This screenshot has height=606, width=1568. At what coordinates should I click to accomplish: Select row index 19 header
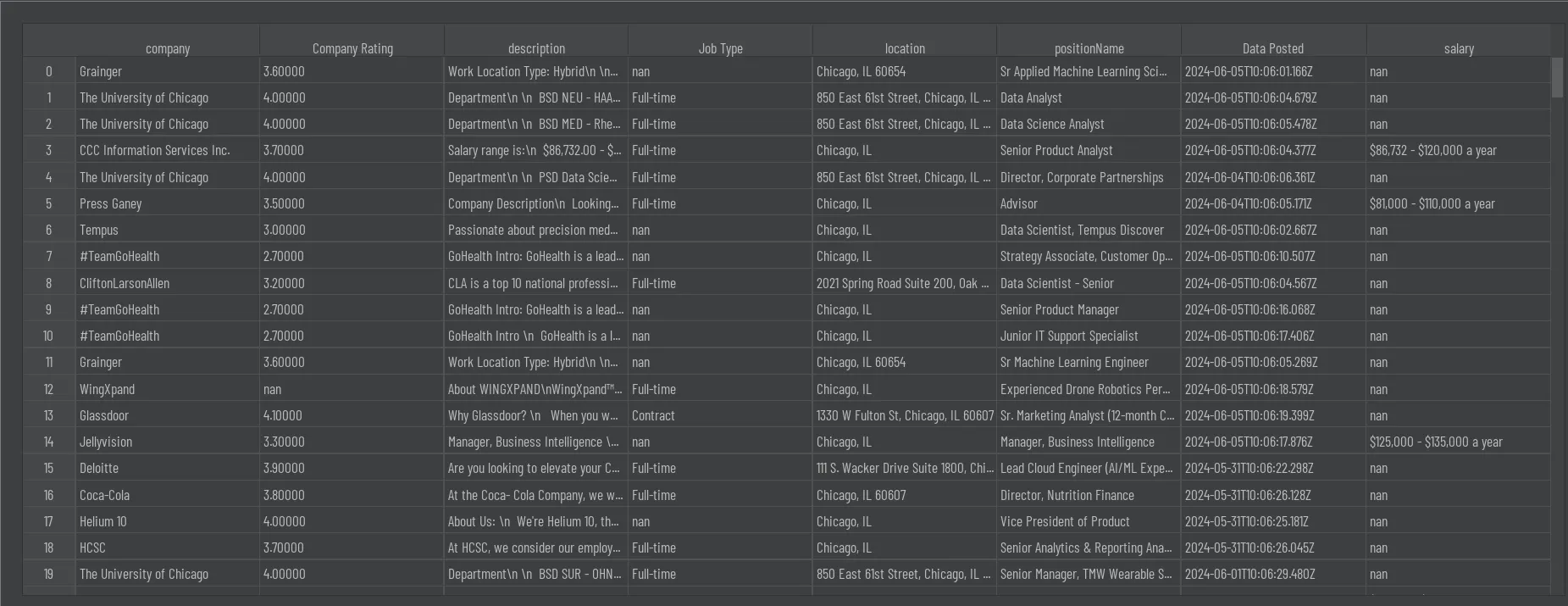click(49, 574)
